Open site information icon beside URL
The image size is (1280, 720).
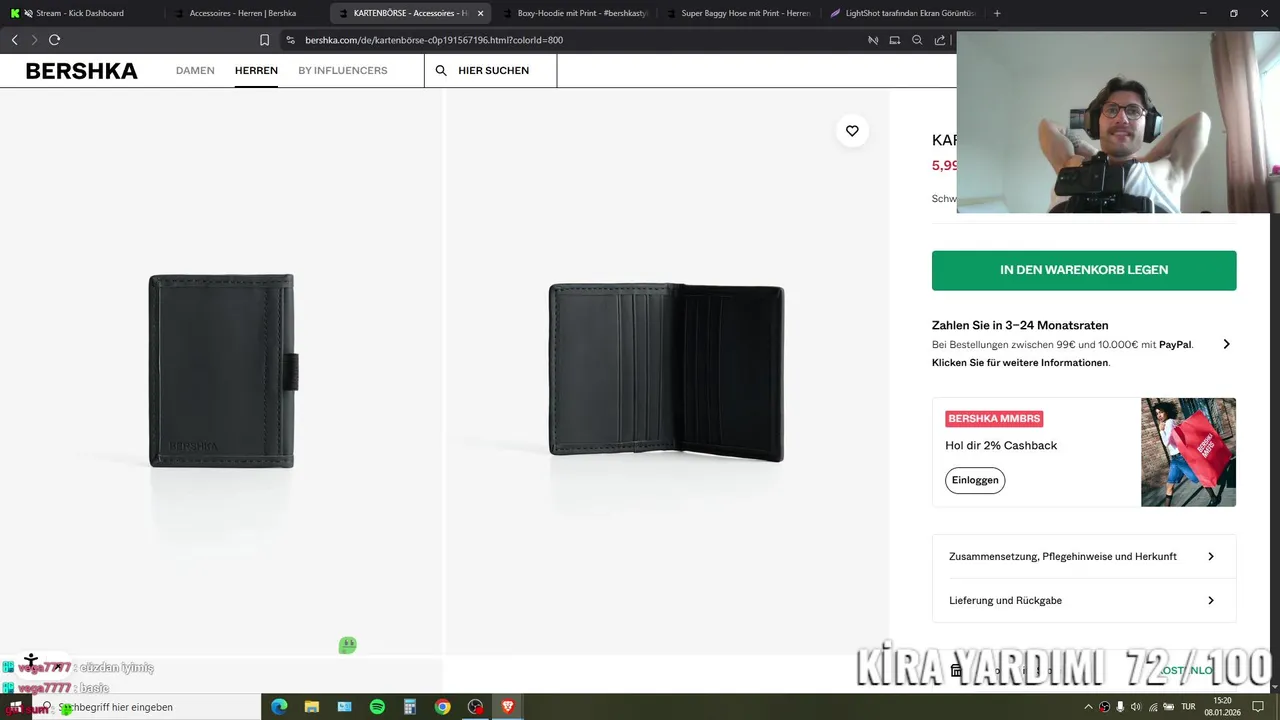290,40
